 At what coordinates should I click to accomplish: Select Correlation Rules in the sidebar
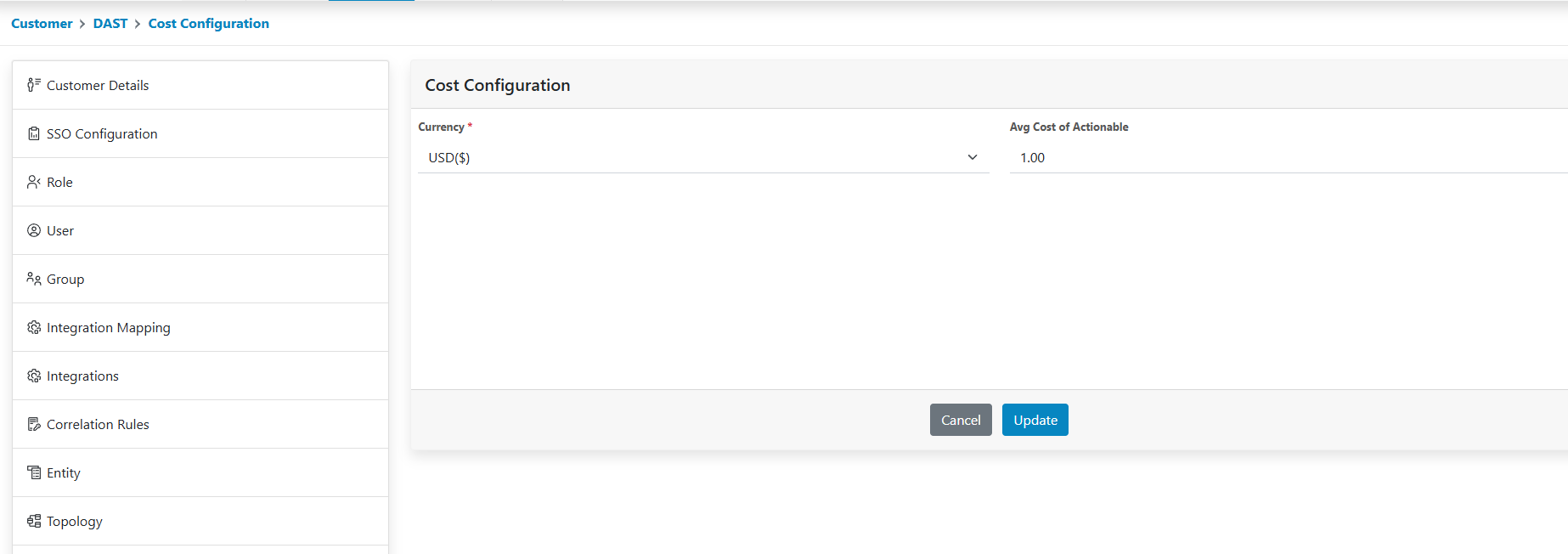click(x=98, y=425)
